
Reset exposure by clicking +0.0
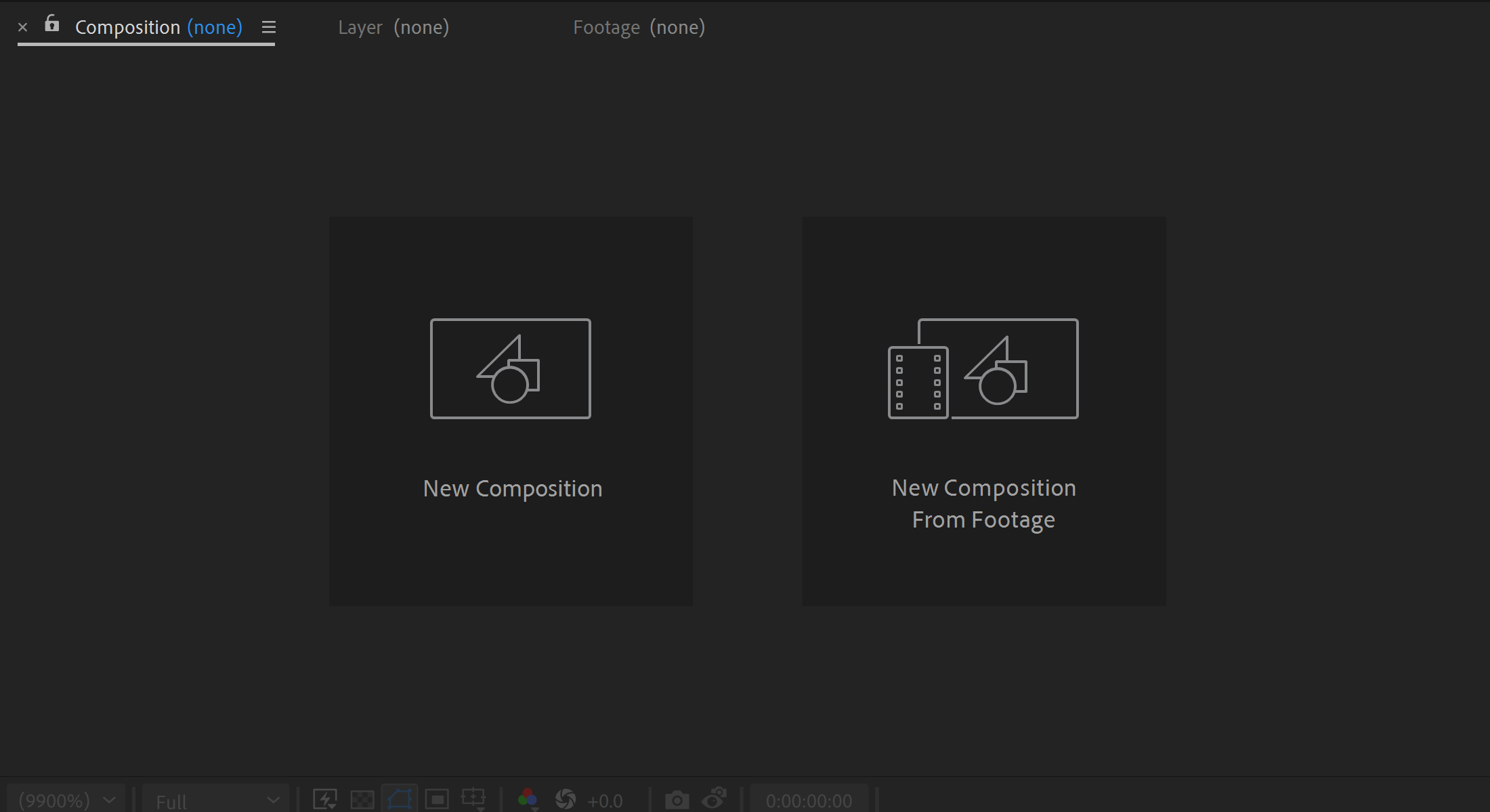click(606, 800)
